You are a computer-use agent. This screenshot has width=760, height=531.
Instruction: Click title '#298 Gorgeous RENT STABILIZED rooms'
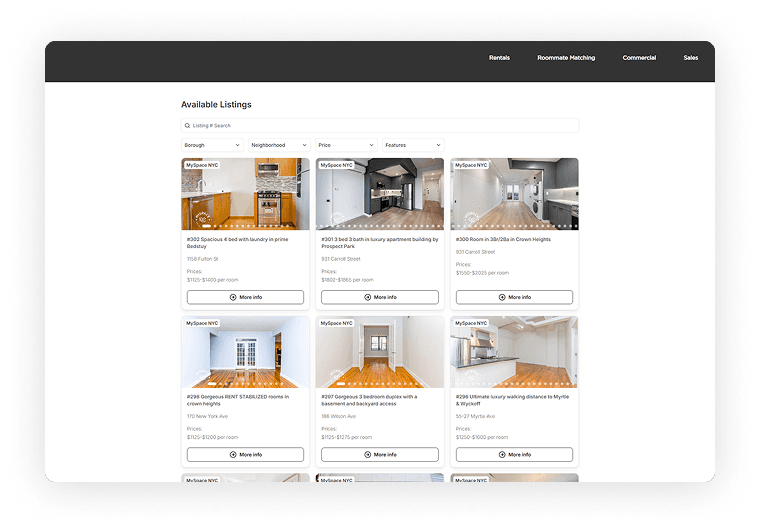(238, 400)
